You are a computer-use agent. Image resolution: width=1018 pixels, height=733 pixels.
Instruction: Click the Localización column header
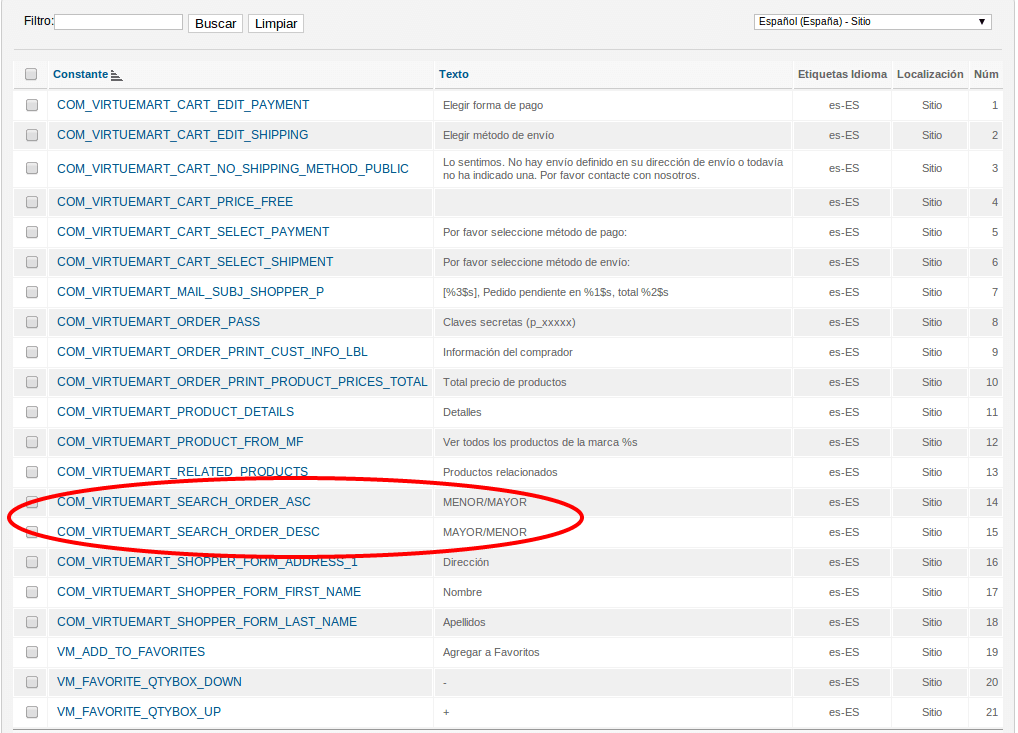(x=930, y=74)
